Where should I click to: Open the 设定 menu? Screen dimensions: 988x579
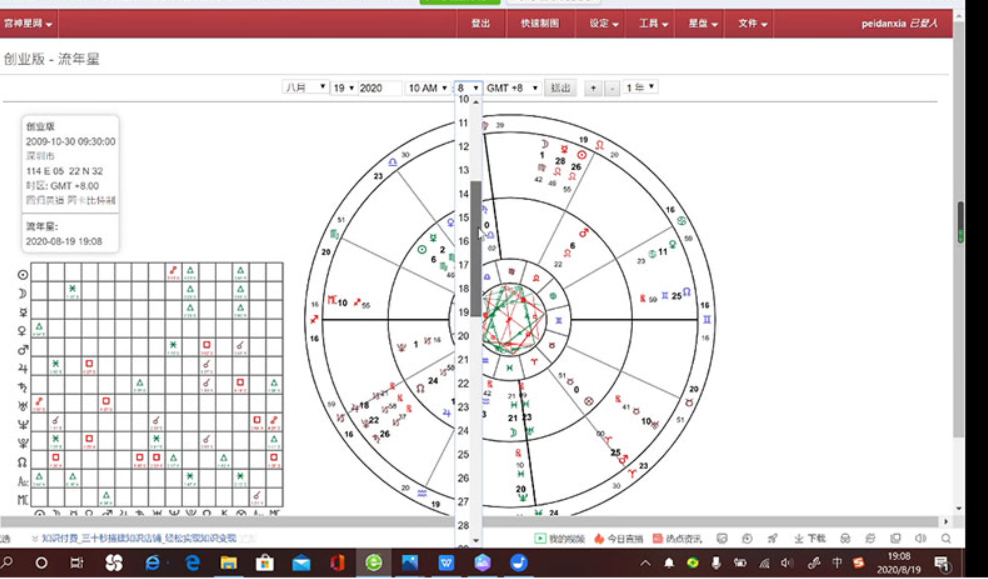[602, 23]
